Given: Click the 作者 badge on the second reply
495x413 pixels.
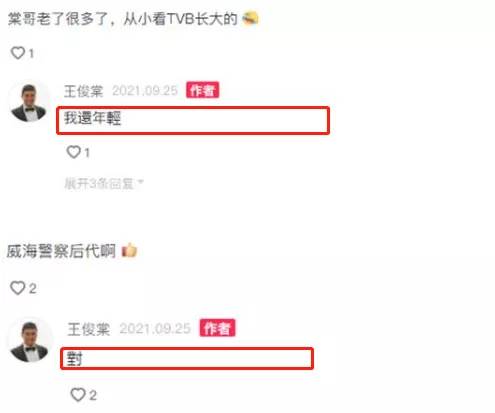Looking at the screenshot, I should tap(217, 328).
